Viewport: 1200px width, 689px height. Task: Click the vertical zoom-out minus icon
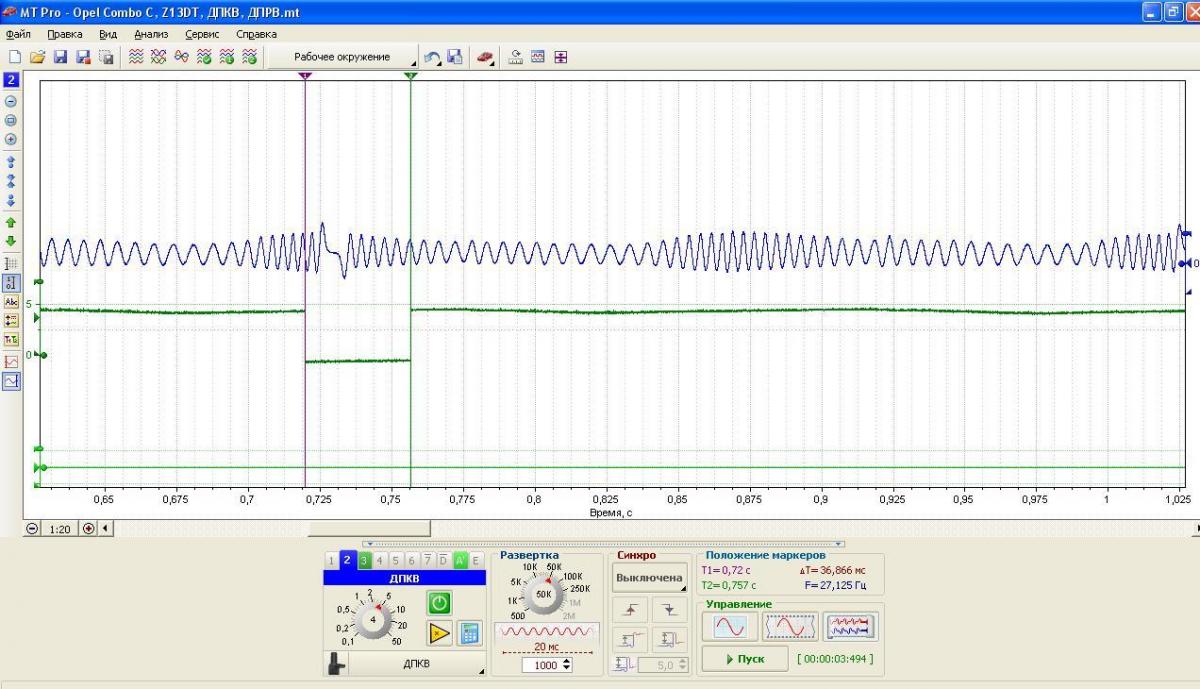(x=11, y=101)
